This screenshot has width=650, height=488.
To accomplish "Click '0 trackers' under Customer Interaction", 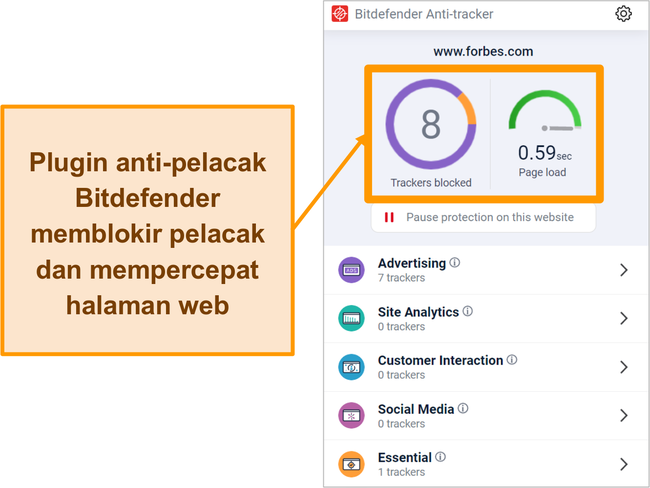I will (401, 375).
